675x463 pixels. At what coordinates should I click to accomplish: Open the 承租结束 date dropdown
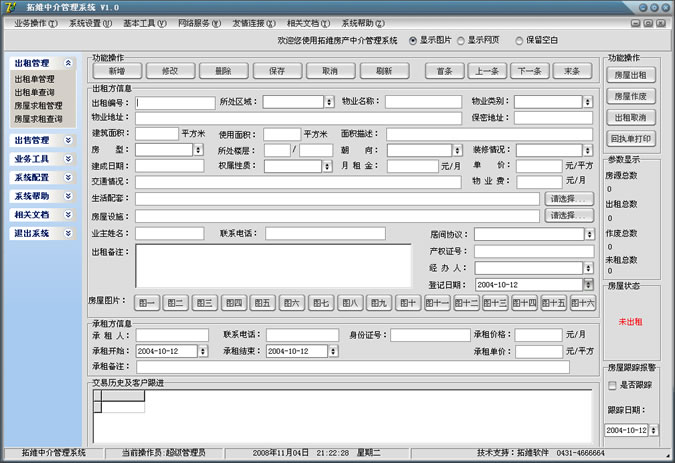coord(333,351)
